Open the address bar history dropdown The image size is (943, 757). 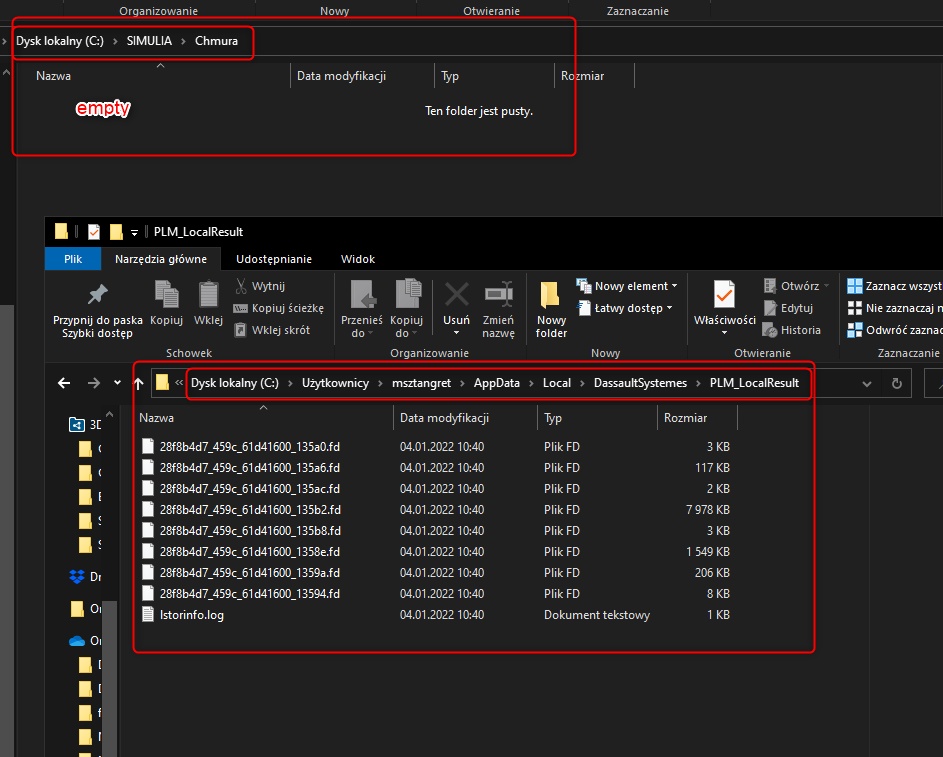pos(867,384)
